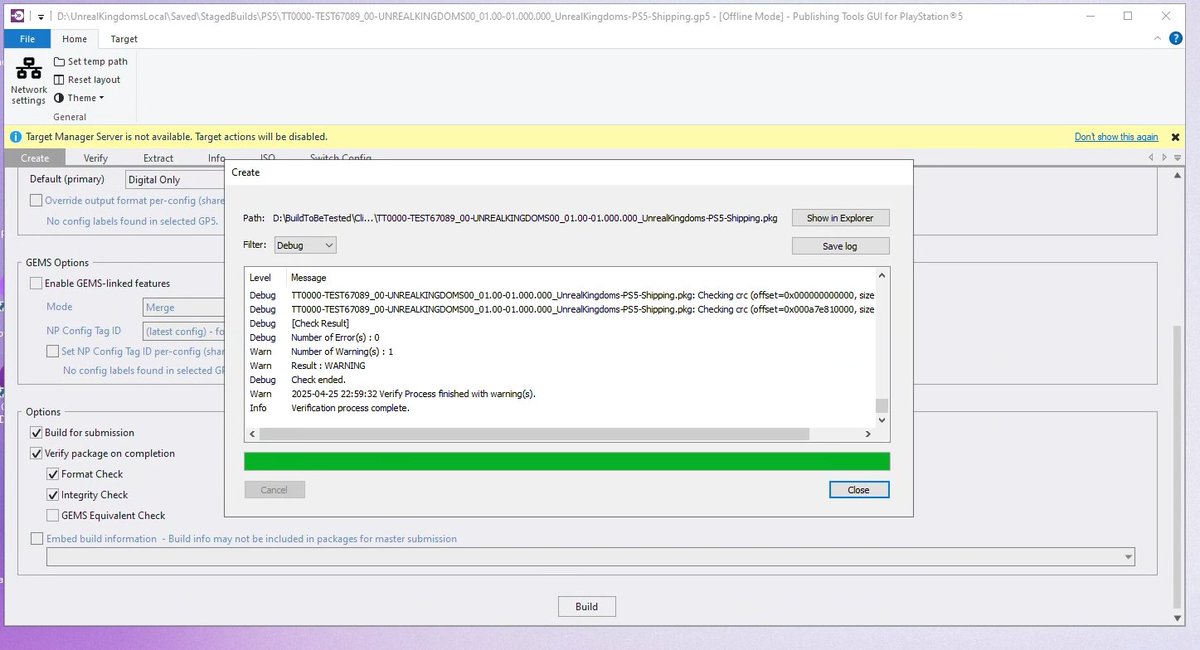This screenshot has width=1200, height=650.
Task: Open the tab list dropdown icon
Action: 1178,158
